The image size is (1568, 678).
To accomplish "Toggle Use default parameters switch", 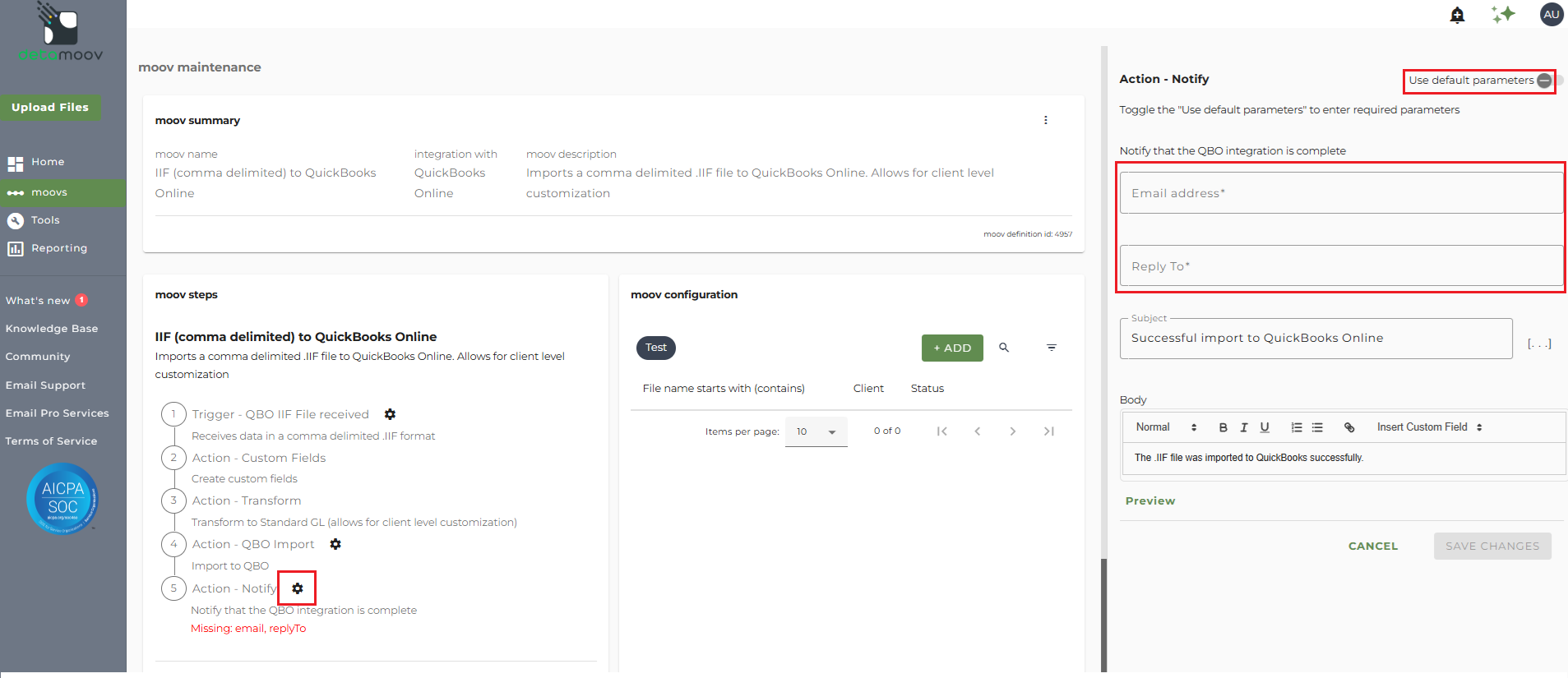I will tap(1549, 81).
